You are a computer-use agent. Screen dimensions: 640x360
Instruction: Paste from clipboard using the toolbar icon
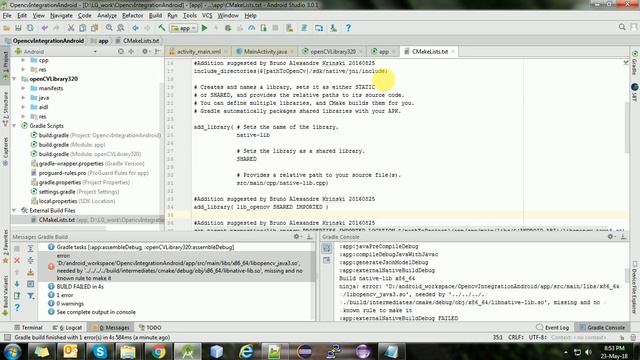pos(95,28)
